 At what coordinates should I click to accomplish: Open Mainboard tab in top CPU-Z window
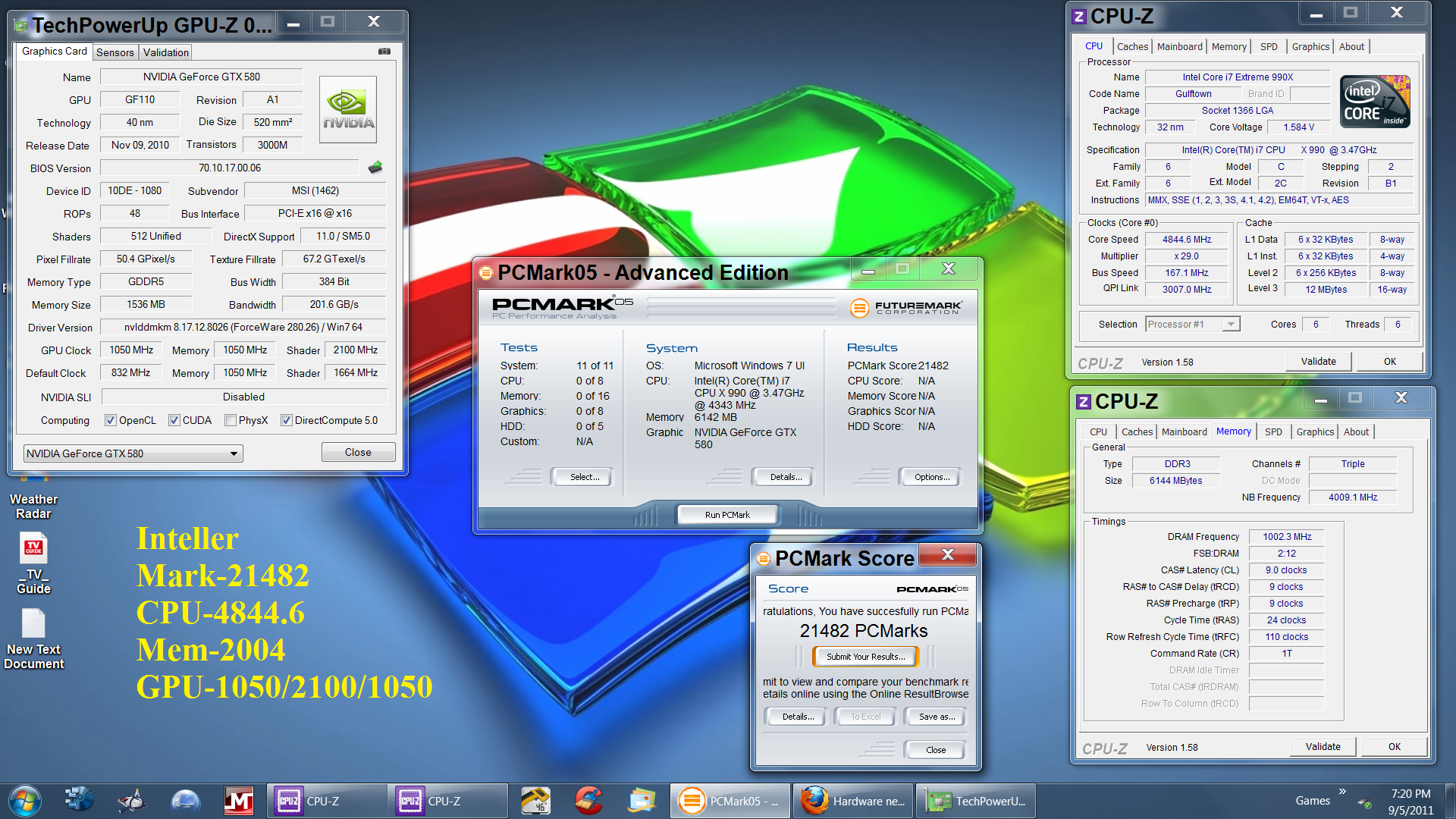[x=1180, y=46]
